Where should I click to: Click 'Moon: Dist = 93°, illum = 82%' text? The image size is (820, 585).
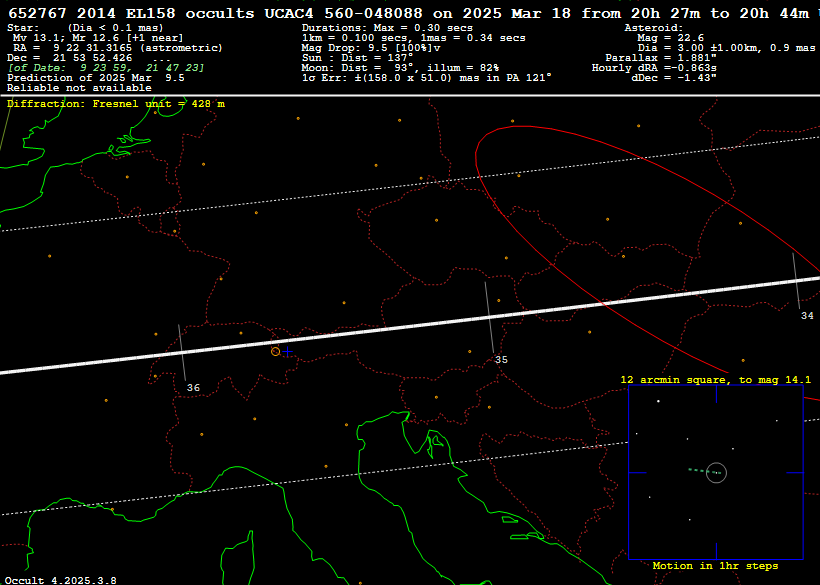[x=400, y=67]
